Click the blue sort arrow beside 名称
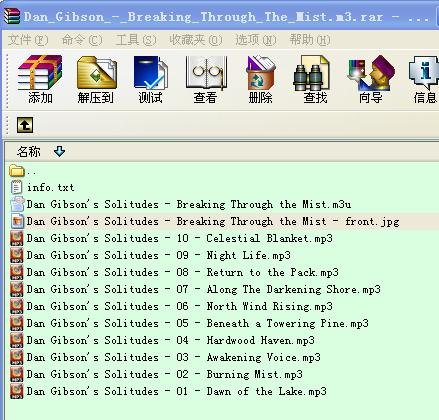 click(x=59, y=151)
